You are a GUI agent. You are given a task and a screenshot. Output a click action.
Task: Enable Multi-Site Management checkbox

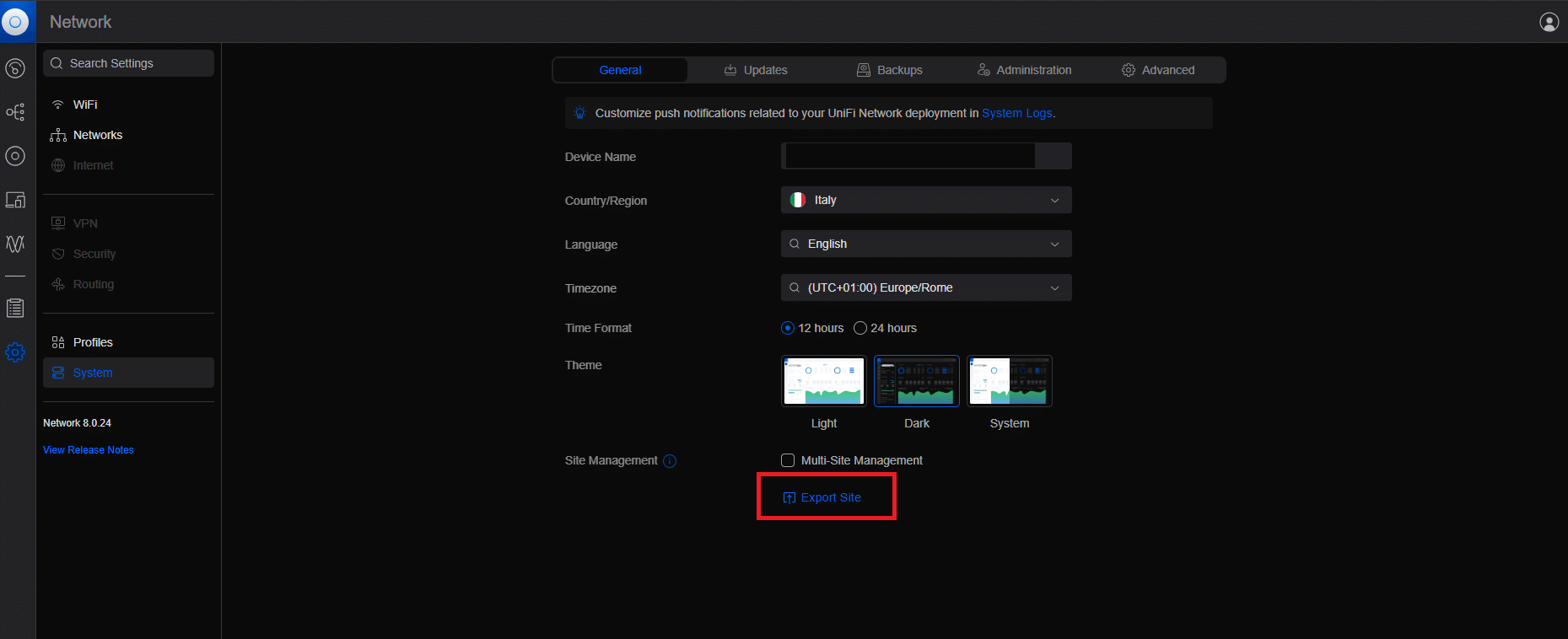[788, 460]
